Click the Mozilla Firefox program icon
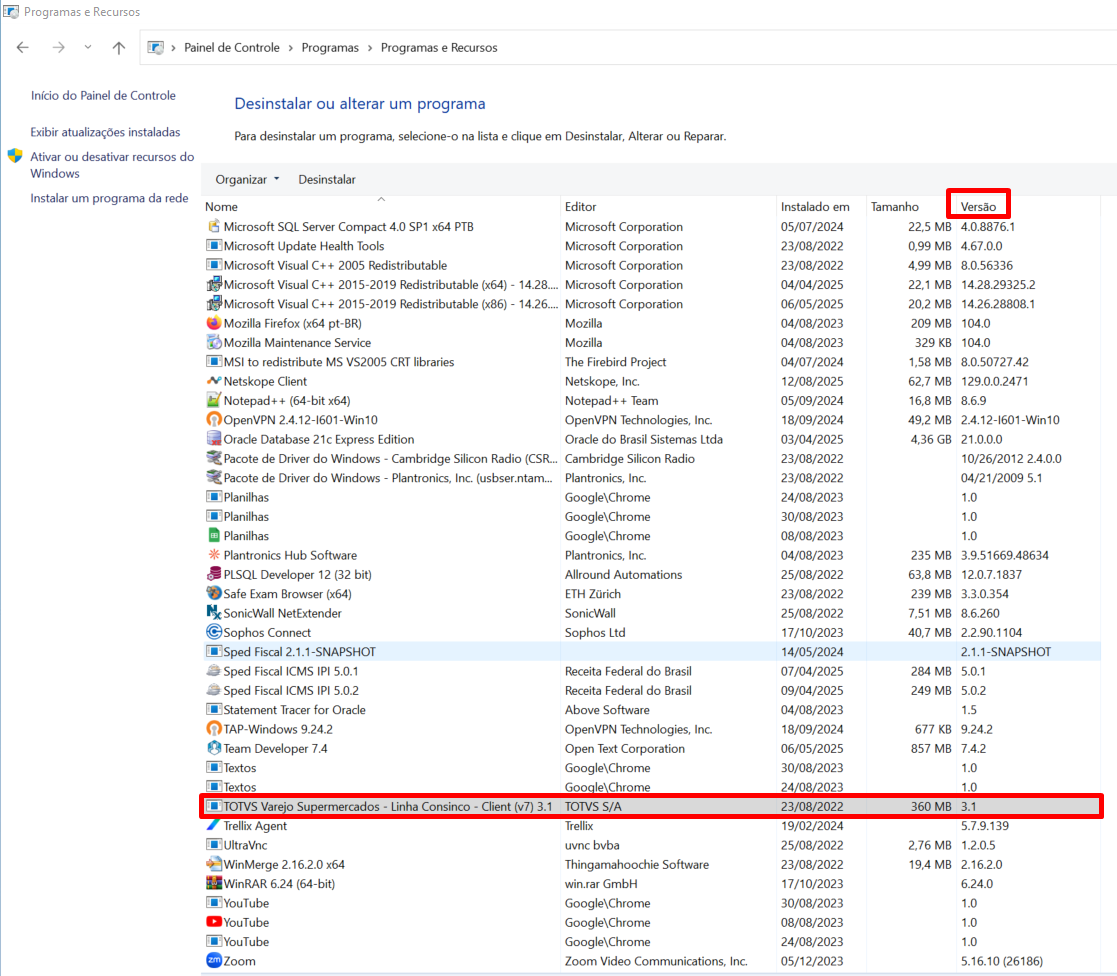The height and width of the screenshot is (976, 1117). pos(214,323)
